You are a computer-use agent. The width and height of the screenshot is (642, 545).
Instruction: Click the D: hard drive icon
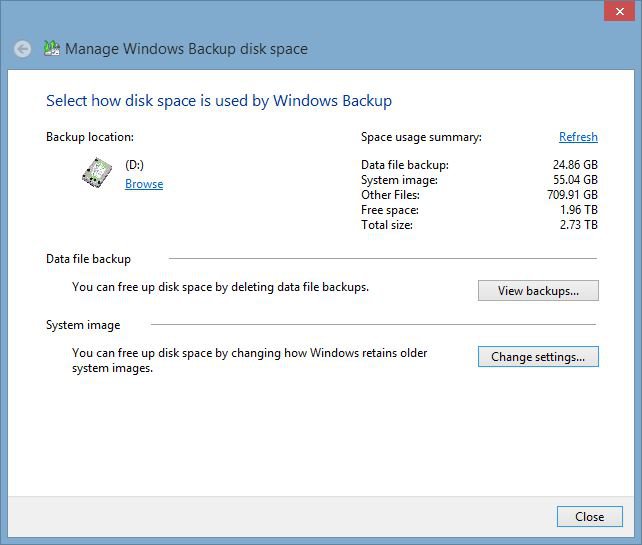(97, 173)
